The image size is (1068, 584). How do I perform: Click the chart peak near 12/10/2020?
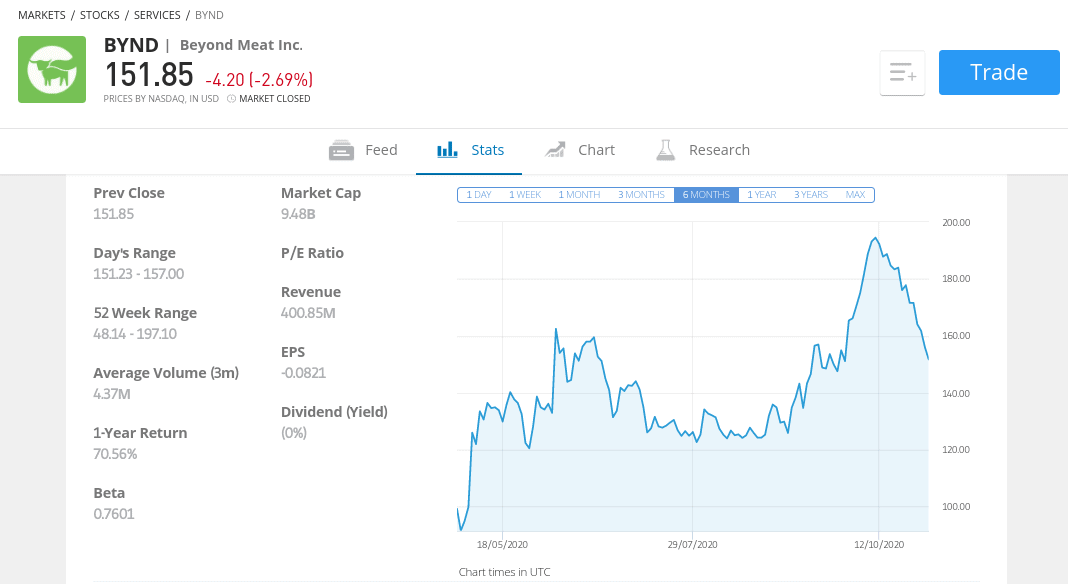[875, 239]
